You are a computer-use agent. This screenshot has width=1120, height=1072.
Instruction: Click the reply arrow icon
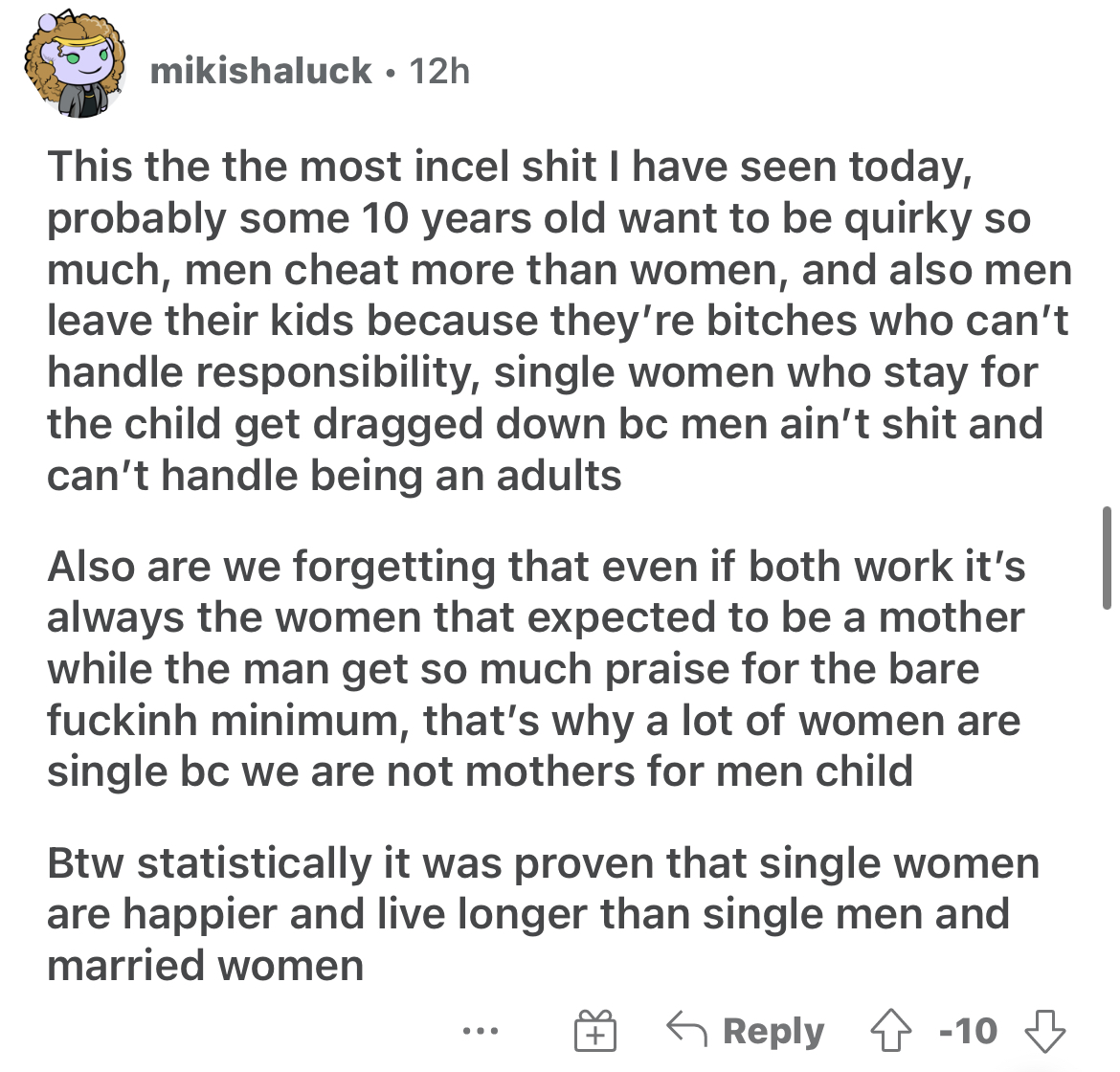tap(686, 1029)
